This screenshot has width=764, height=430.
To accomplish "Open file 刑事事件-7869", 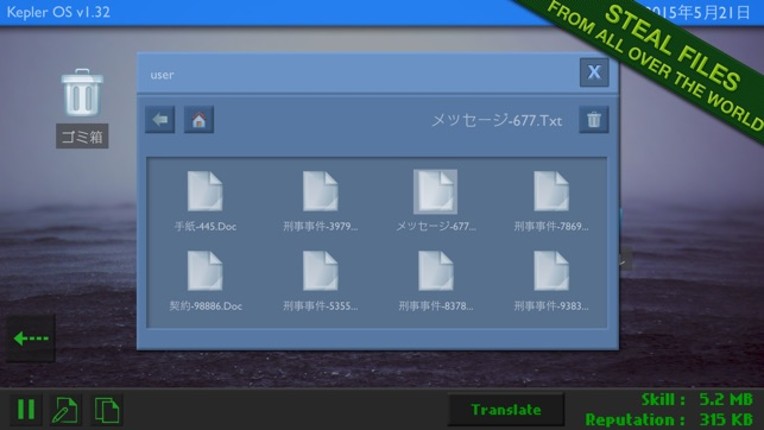I will click(551, 201).
